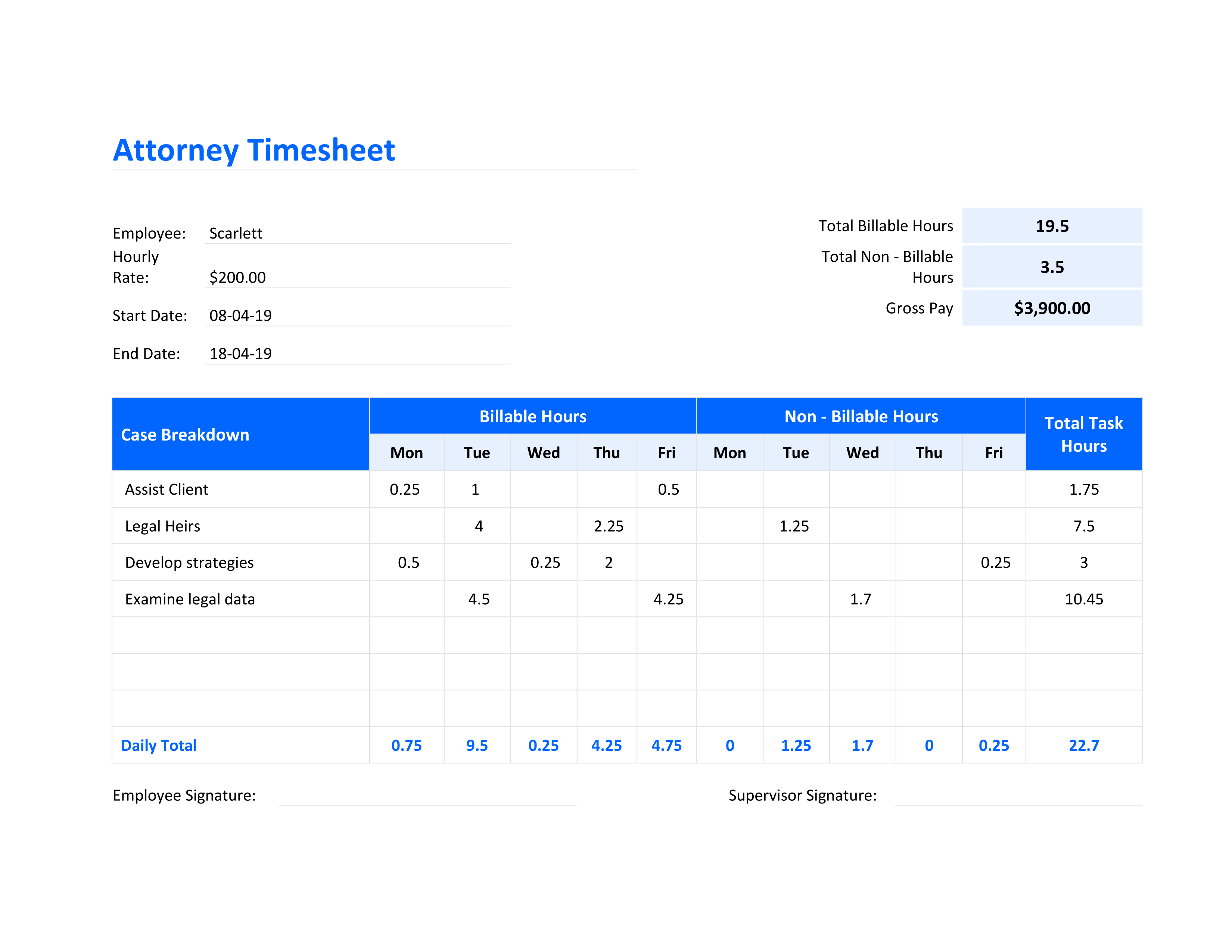The width and height of the screenshot is (1232, 952).
Task: Click the Total Billable Hours label
Action: point(886,225)
